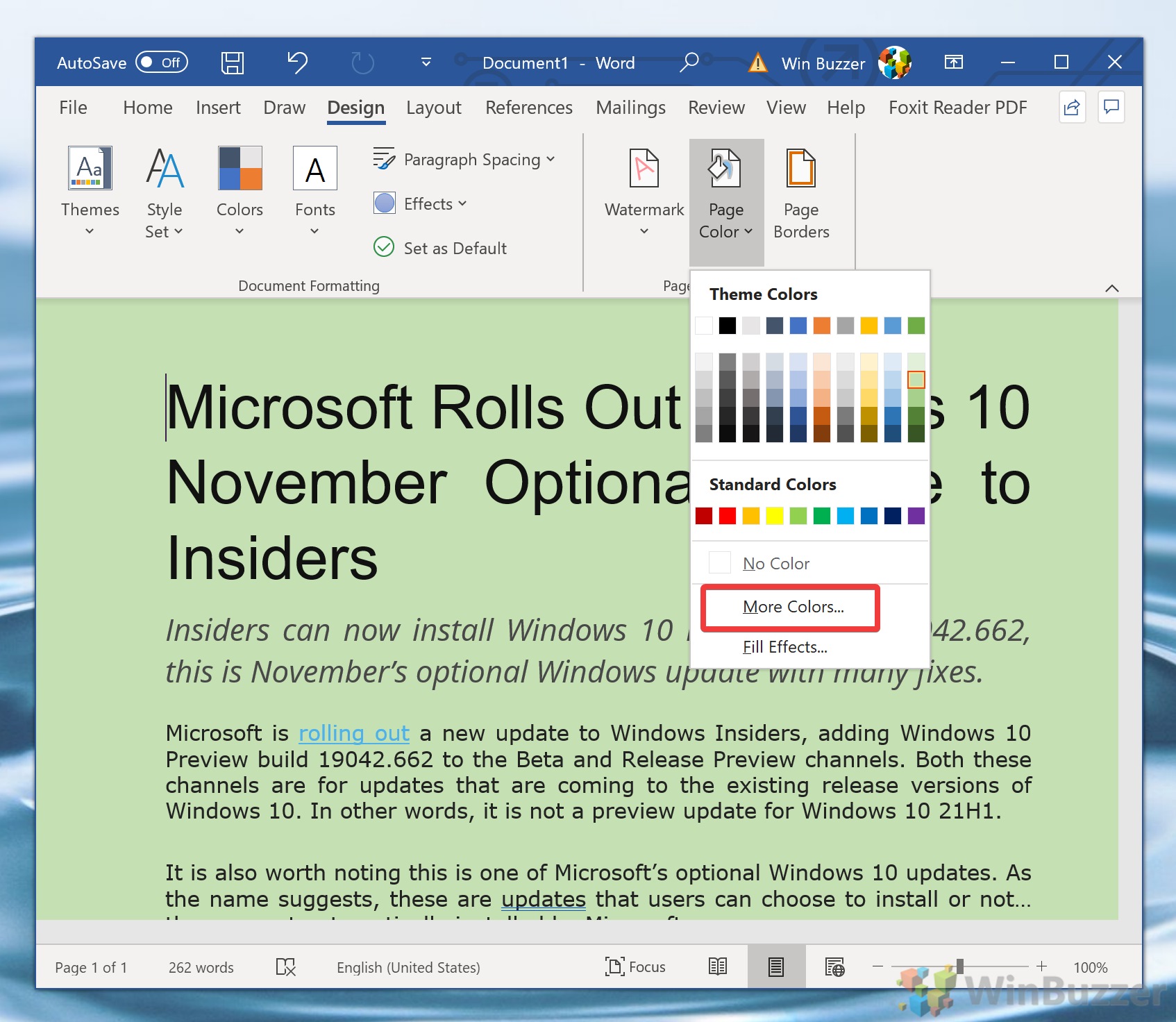Viewport: 1176px width, 1022px height.
Task: Open the References tab
Action: coord(528,108)
